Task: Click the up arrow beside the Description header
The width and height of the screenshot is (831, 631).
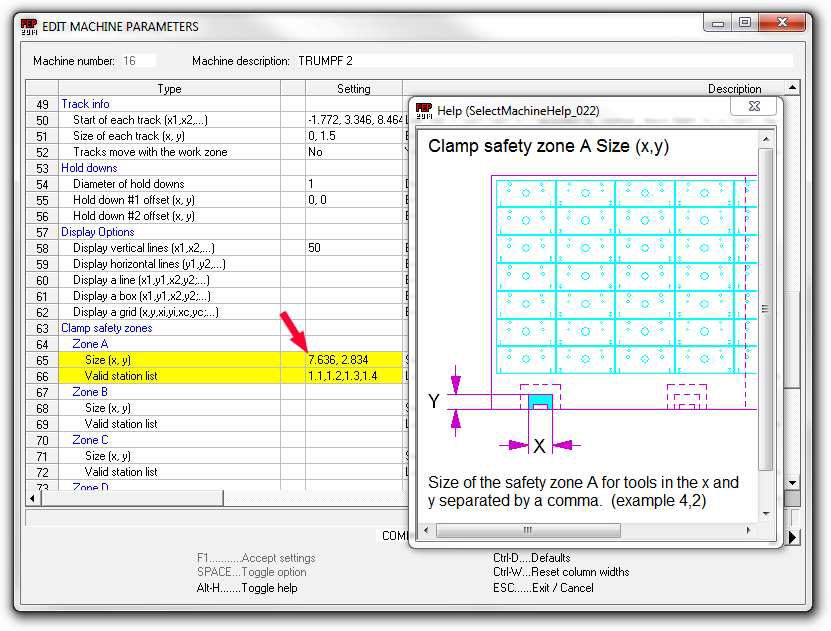Action: [792, 88]
